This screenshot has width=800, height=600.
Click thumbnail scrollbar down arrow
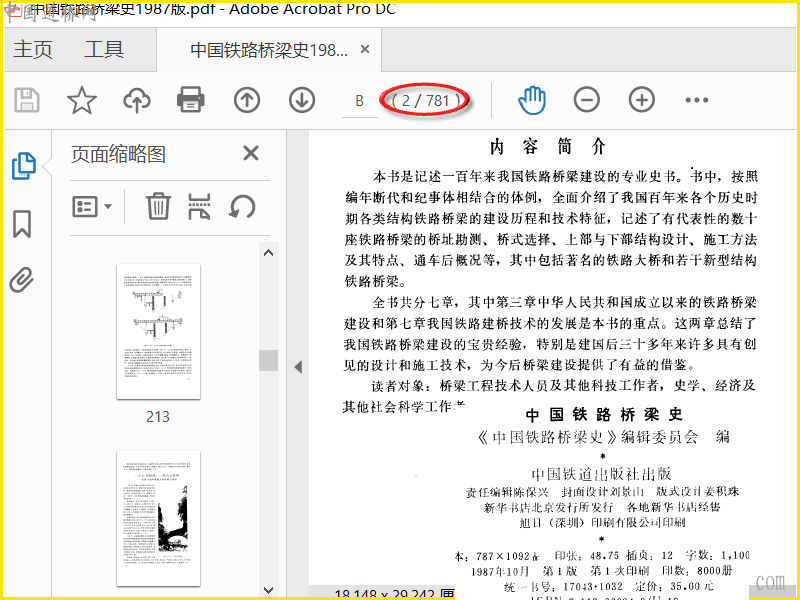[x=268, y=590]
